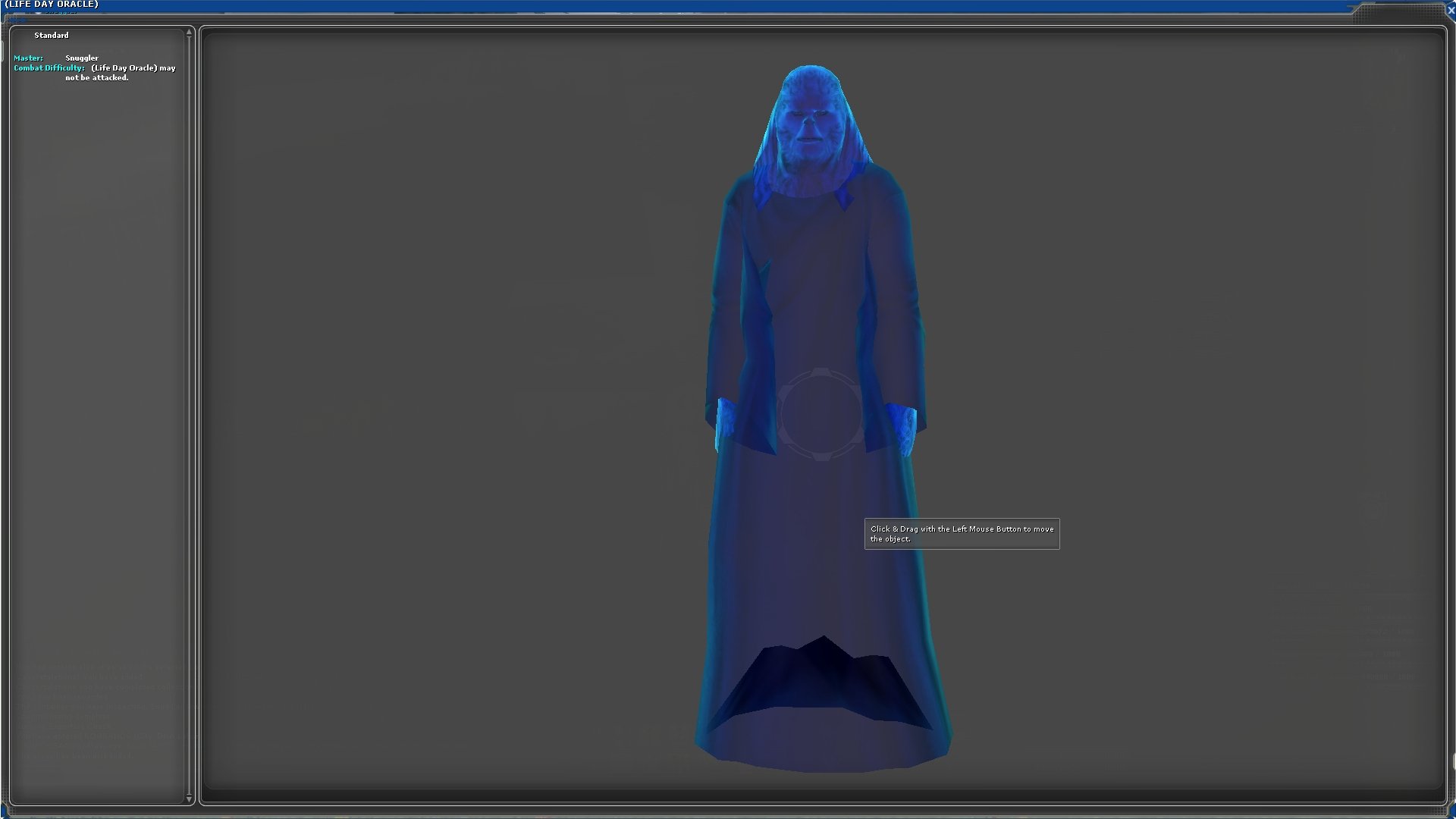Click the scroll-down arrow in the info panel
Screen dimensions: 1456x819
pyautogui.click(x=189, y=799)
